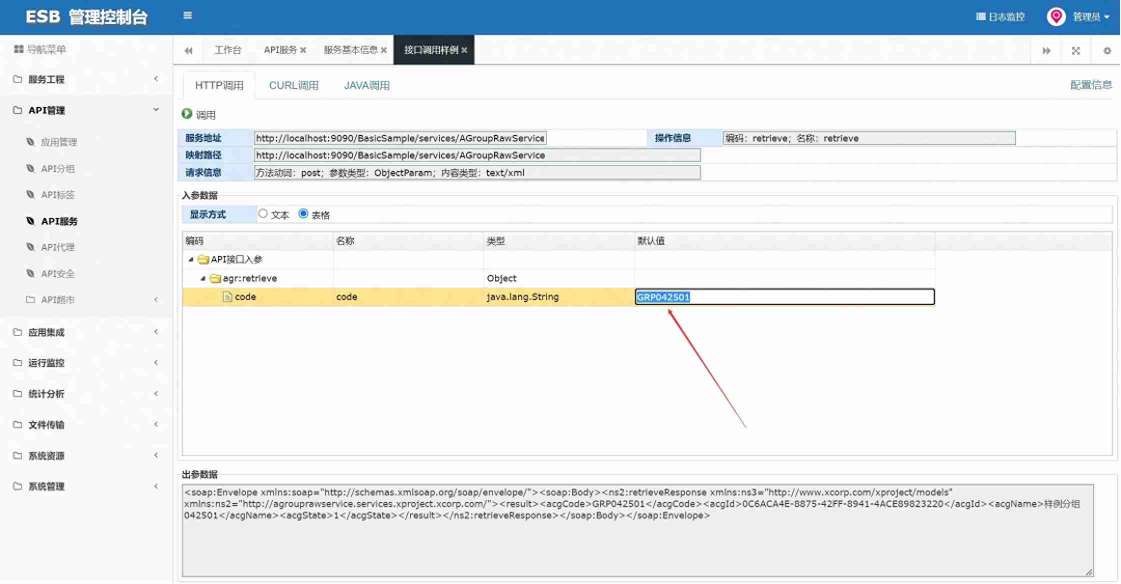
Task: Click the 请求信息 field
Action: 477,172
